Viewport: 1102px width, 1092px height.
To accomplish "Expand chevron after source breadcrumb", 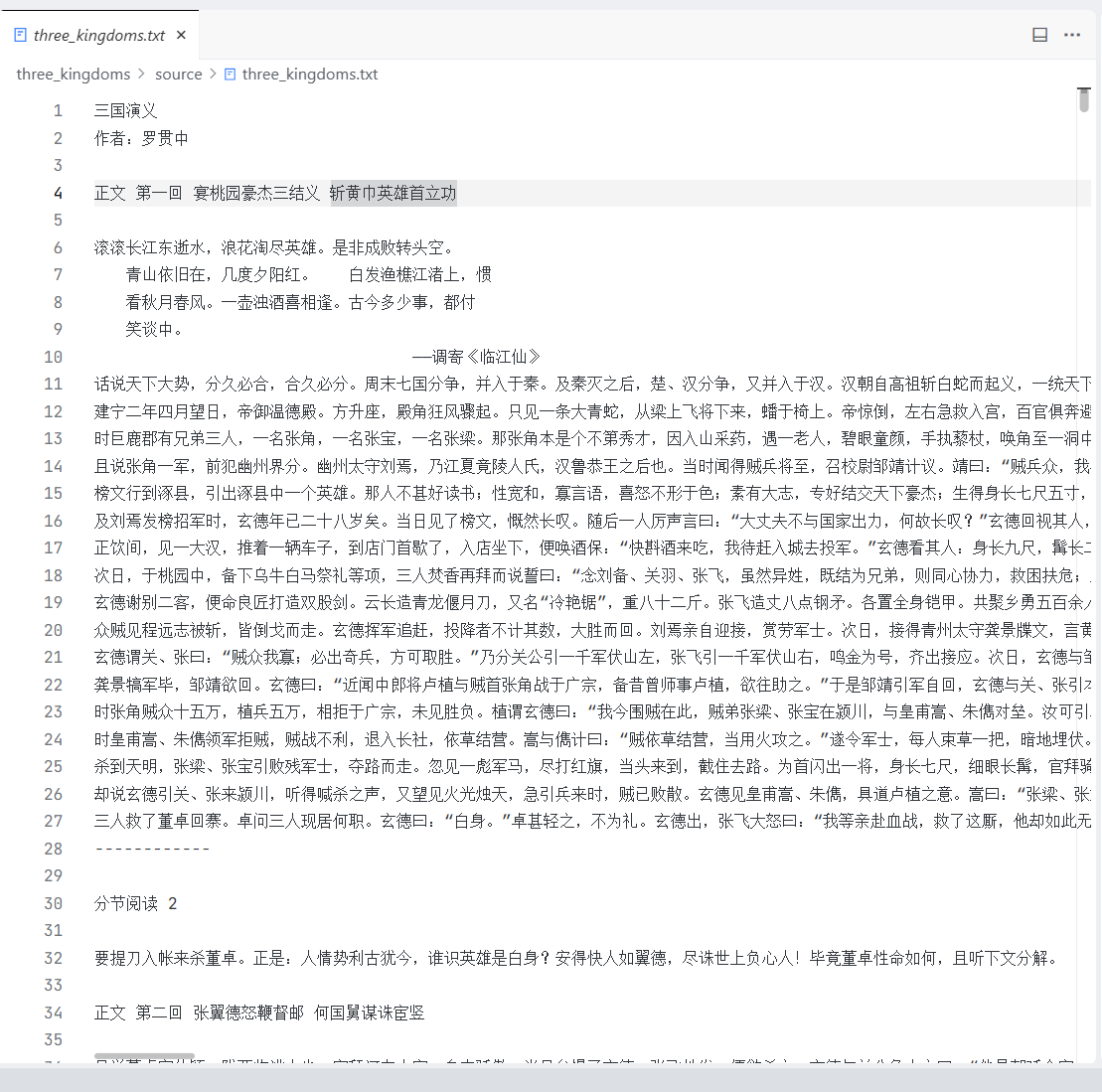I will click(x=213, y=74).
